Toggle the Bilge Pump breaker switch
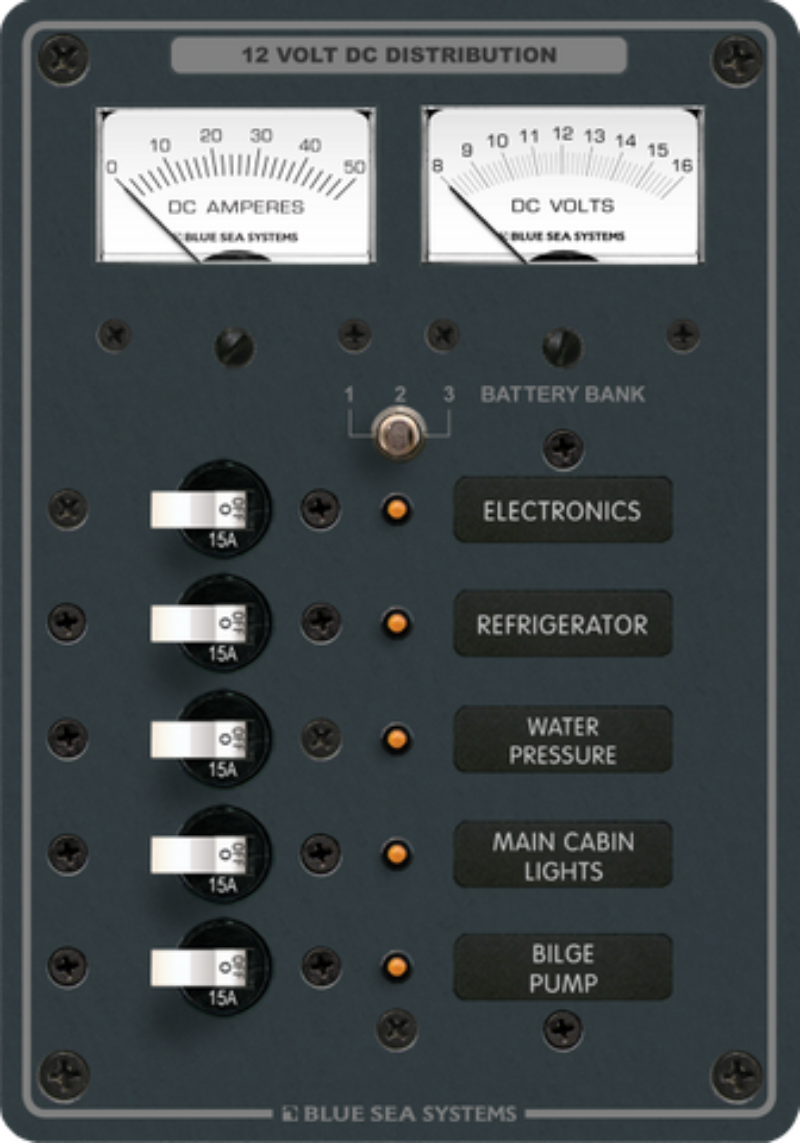 tap(198, 967)
